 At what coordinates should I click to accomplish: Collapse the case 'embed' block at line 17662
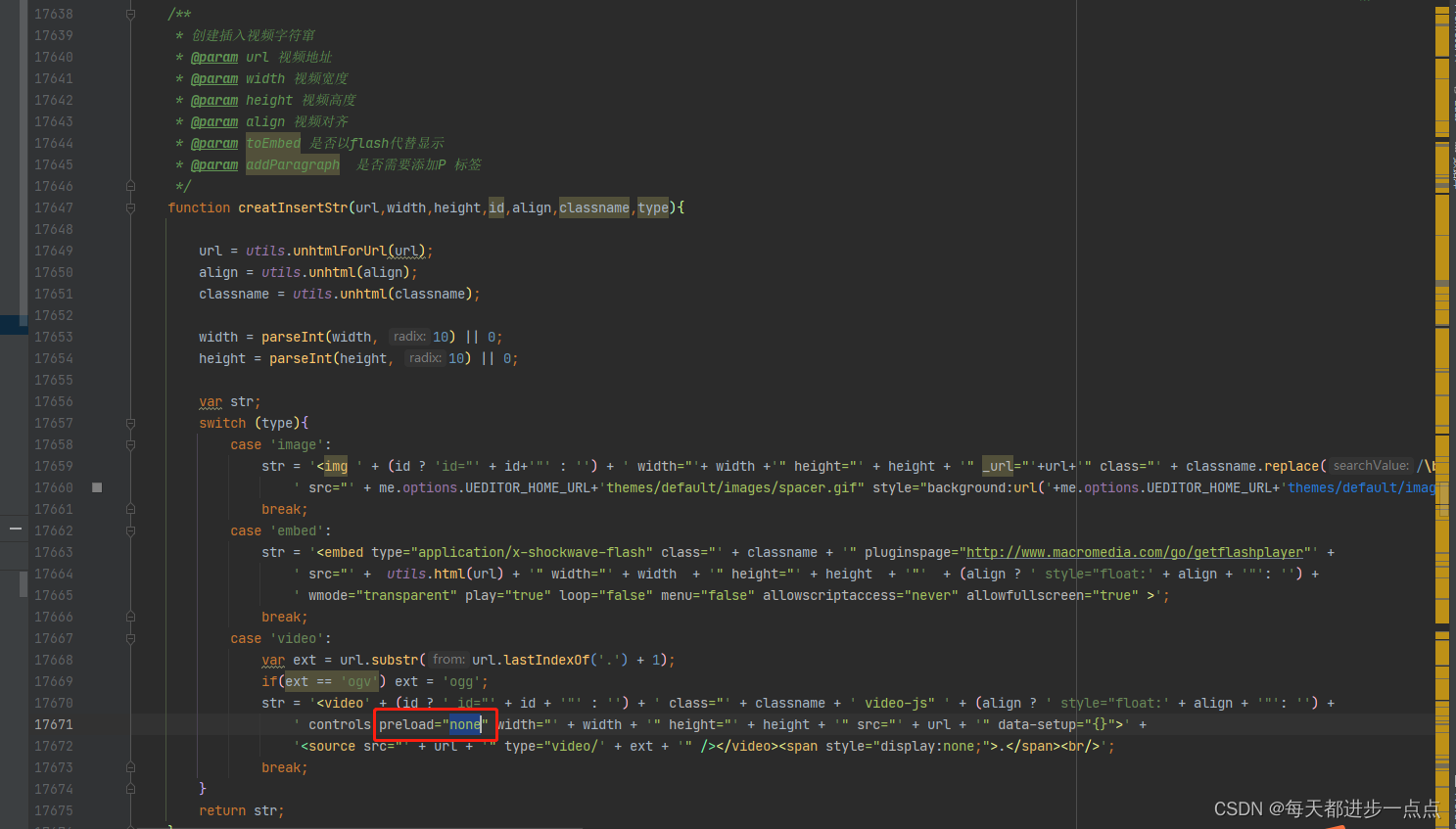coord(130,530)
